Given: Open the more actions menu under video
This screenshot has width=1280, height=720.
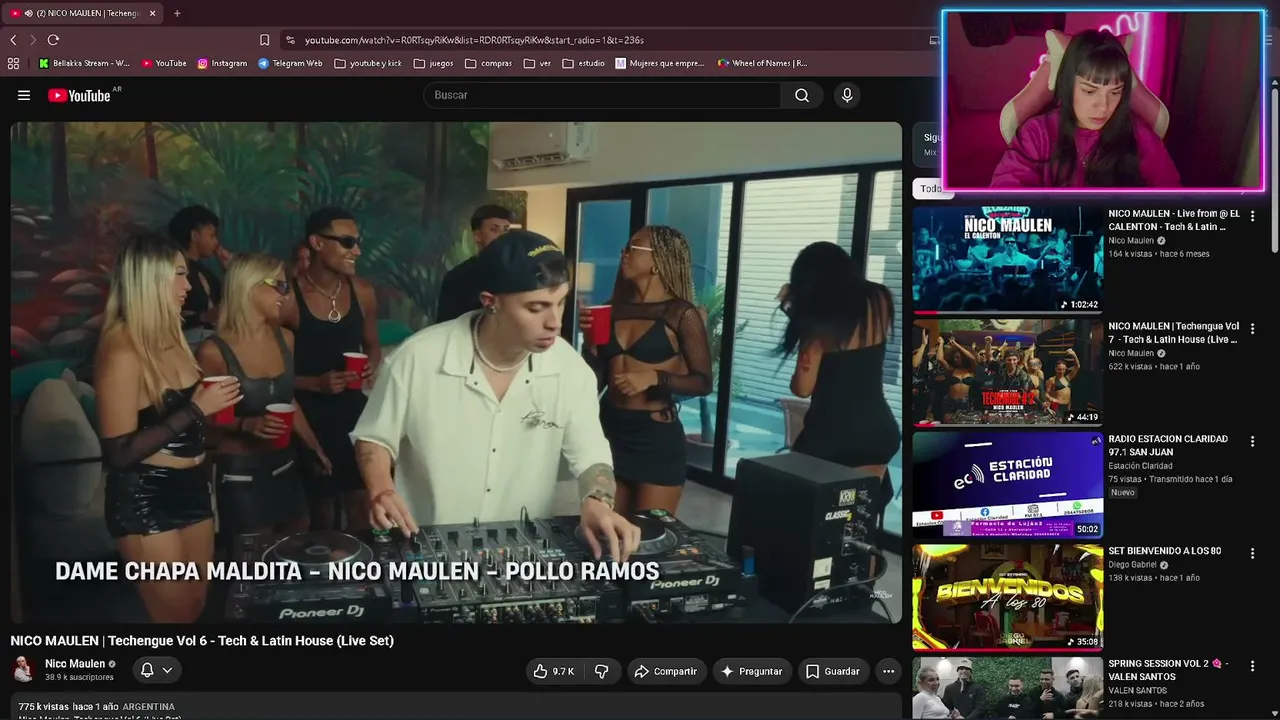Looking at the screenshot, I should pos(888,671).
